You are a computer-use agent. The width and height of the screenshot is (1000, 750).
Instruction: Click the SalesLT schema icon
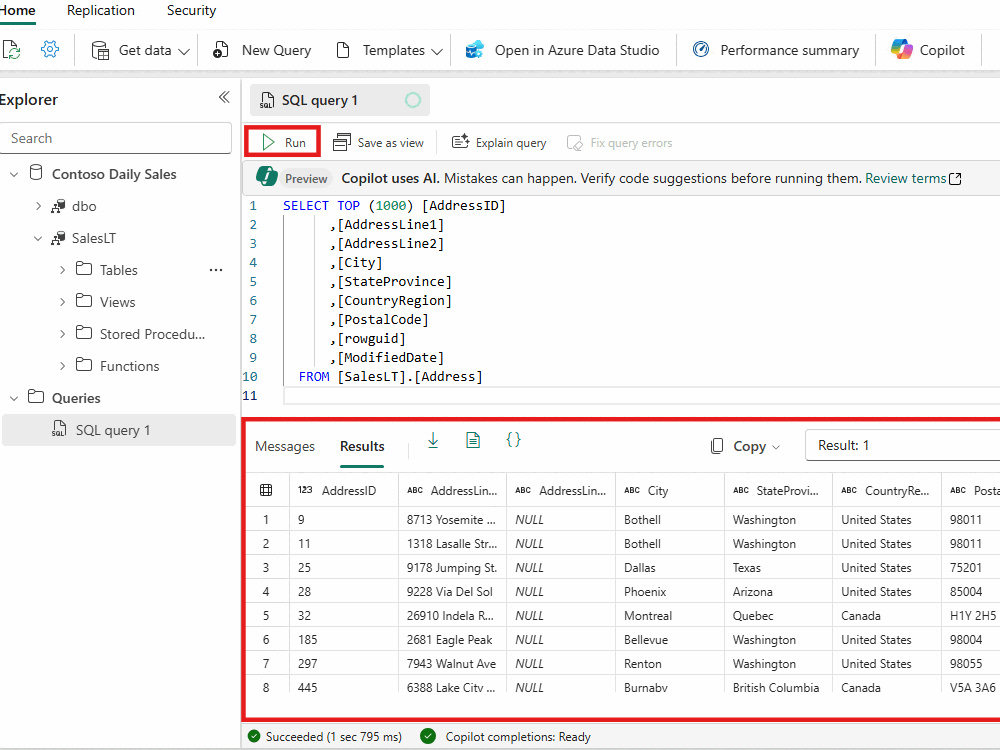pyautogui.click(x=58, y=238)
